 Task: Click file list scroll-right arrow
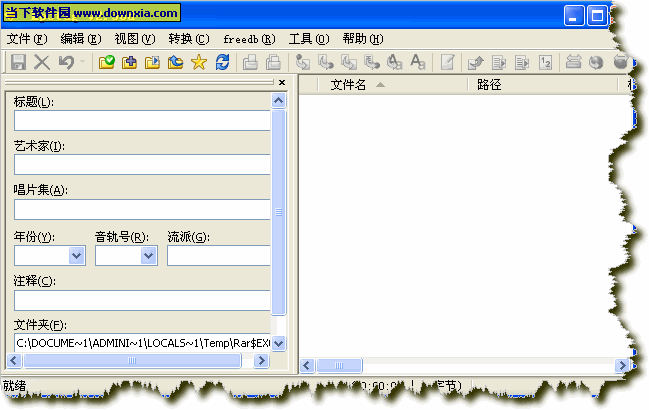click(621, 365)
